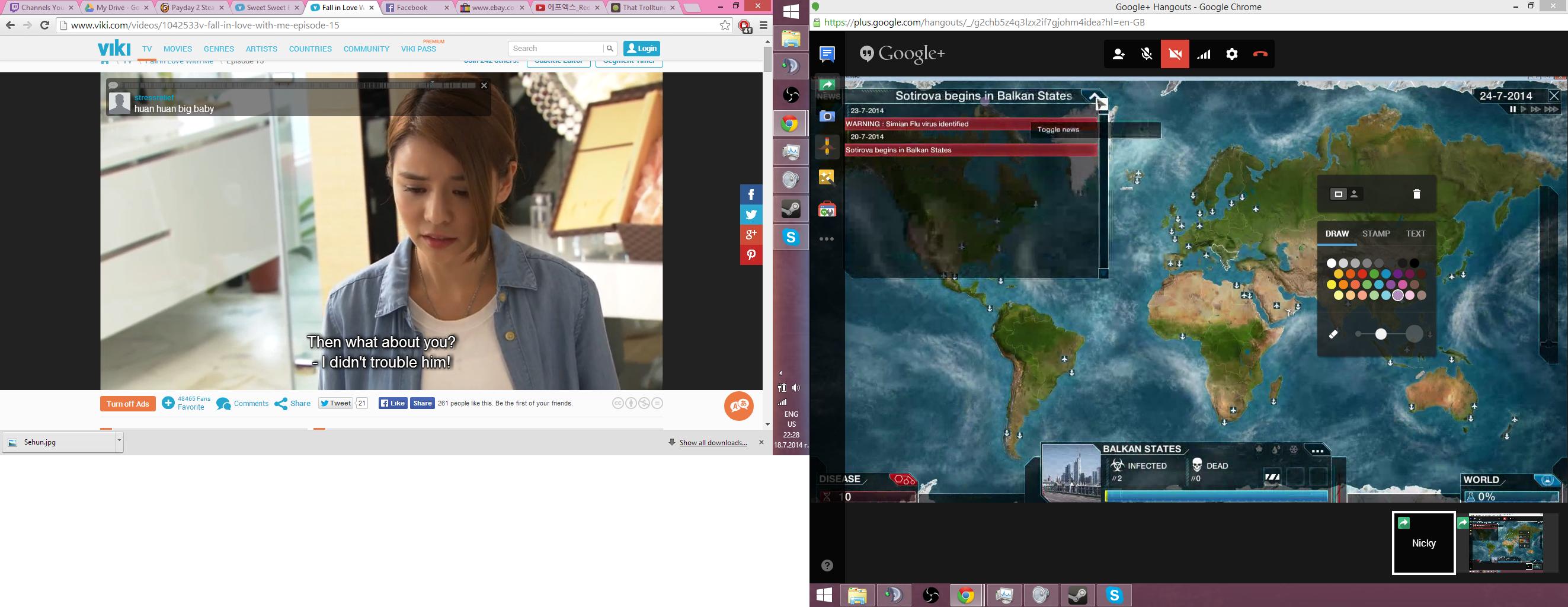This screenshot has height=607, width=1568.
Task: Expand more apps ellipsis in Hangouts sidebar
Action: [827, 239]
